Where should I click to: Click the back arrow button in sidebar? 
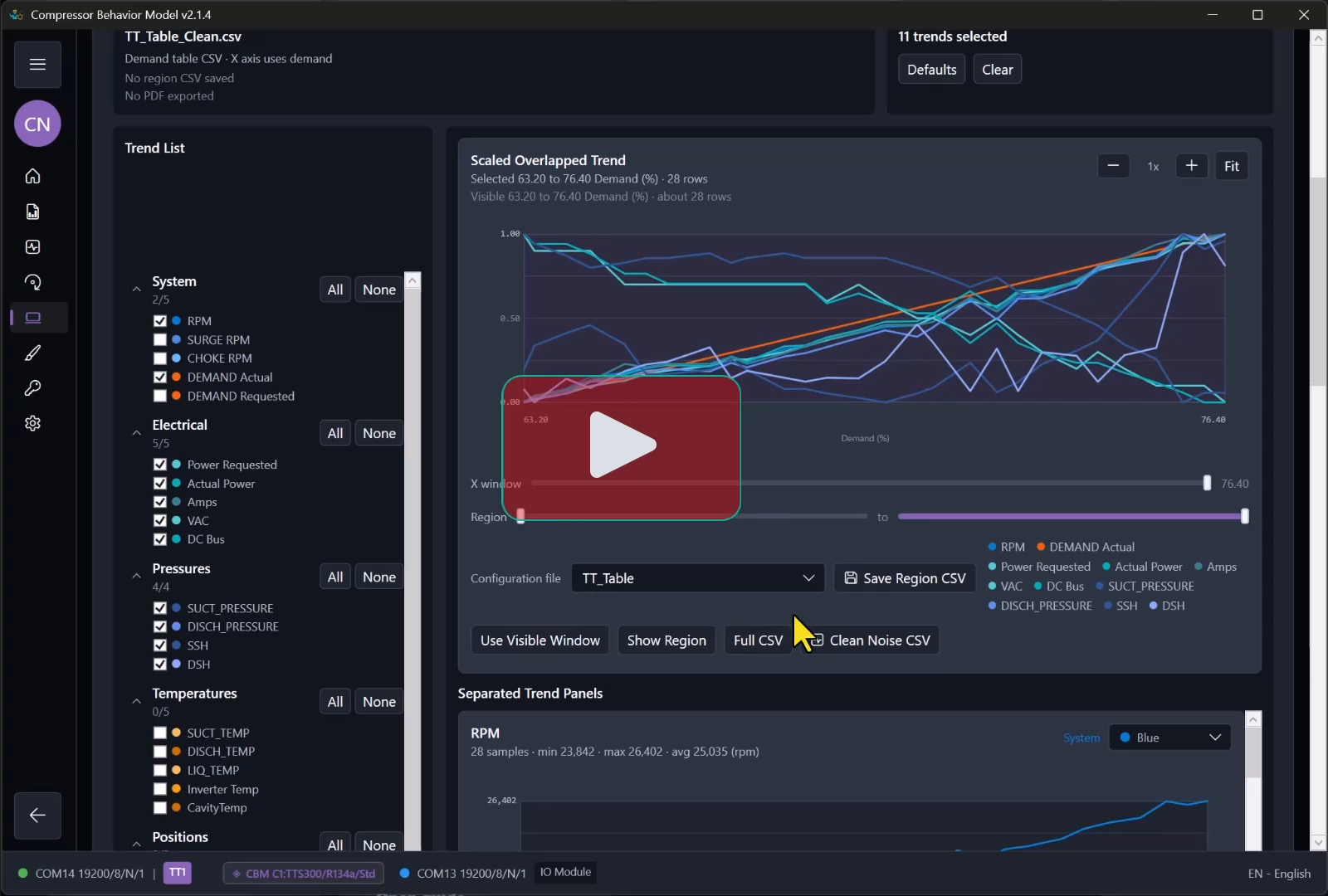click(x=37, y=816)
